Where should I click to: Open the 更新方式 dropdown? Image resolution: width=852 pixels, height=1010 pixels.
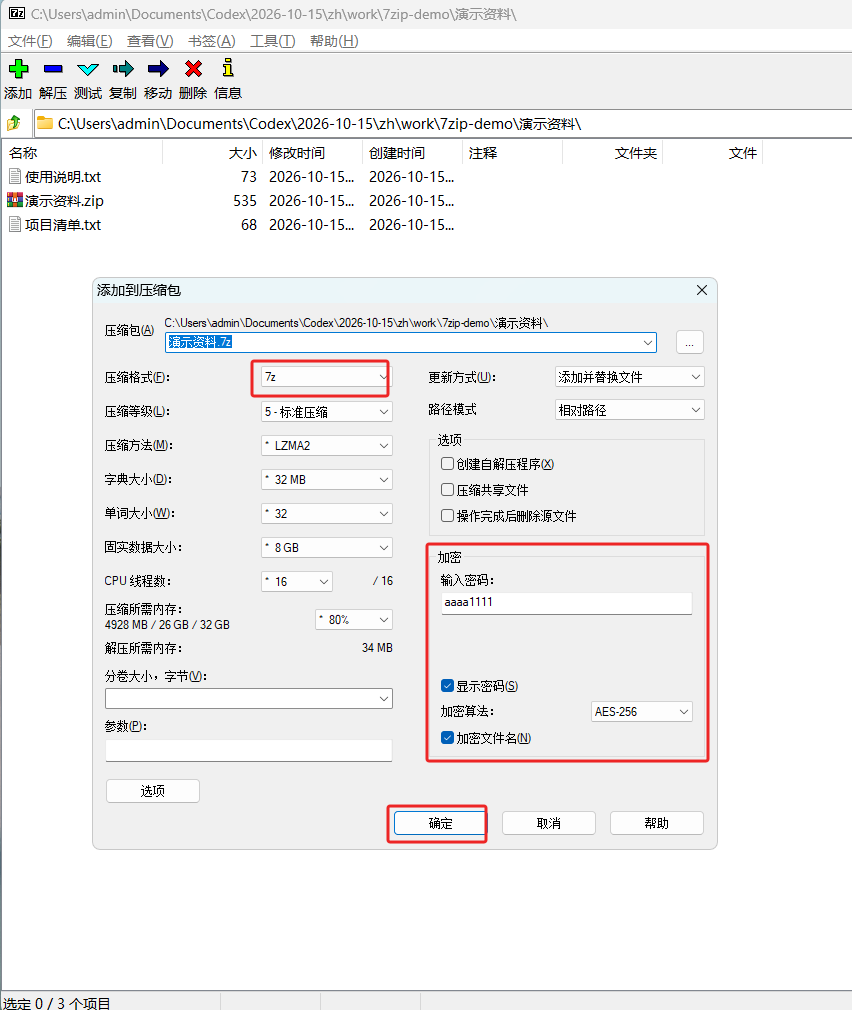pyautogui.click(x=629, y=377)
